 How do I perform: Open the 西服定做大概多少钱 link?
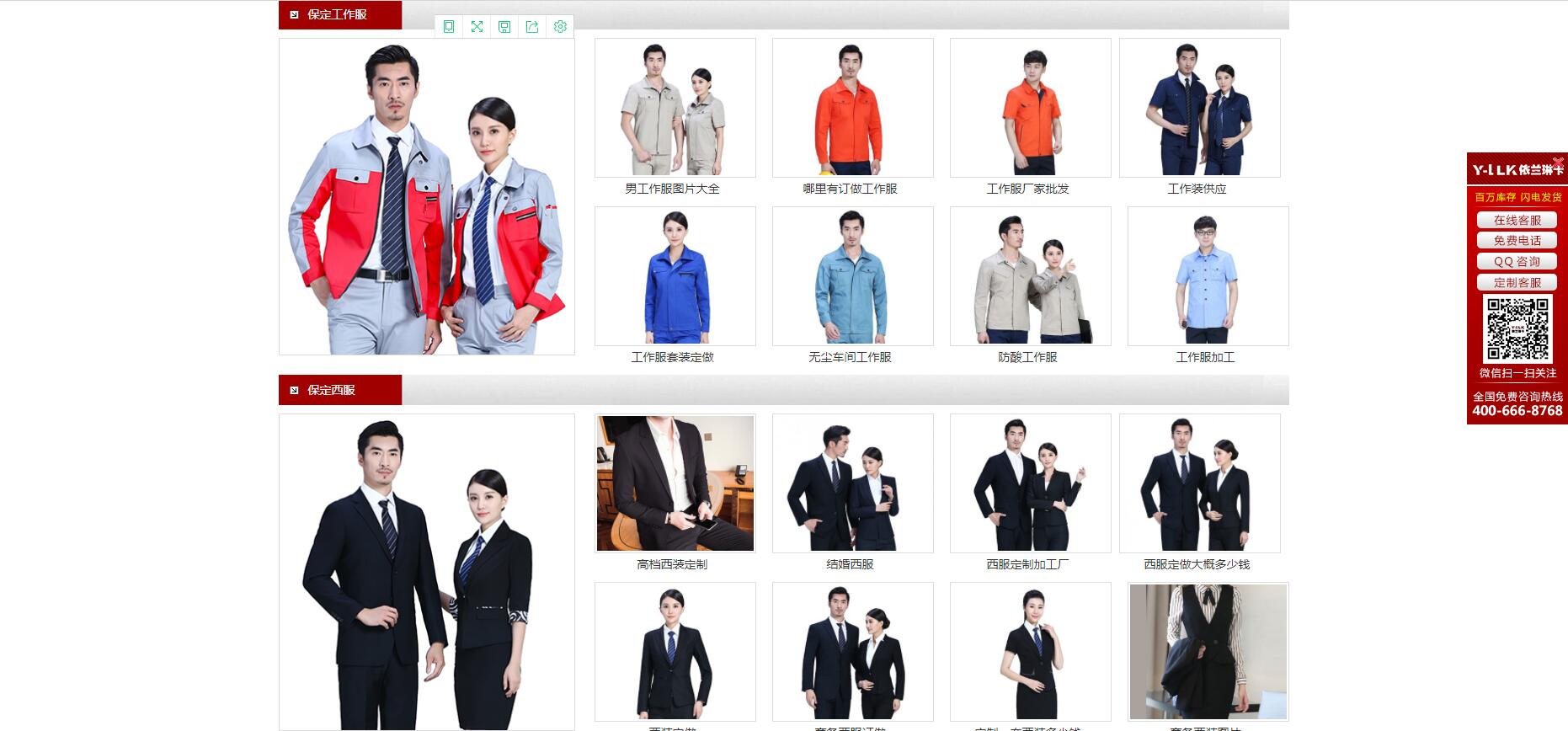coord(1197,564)
